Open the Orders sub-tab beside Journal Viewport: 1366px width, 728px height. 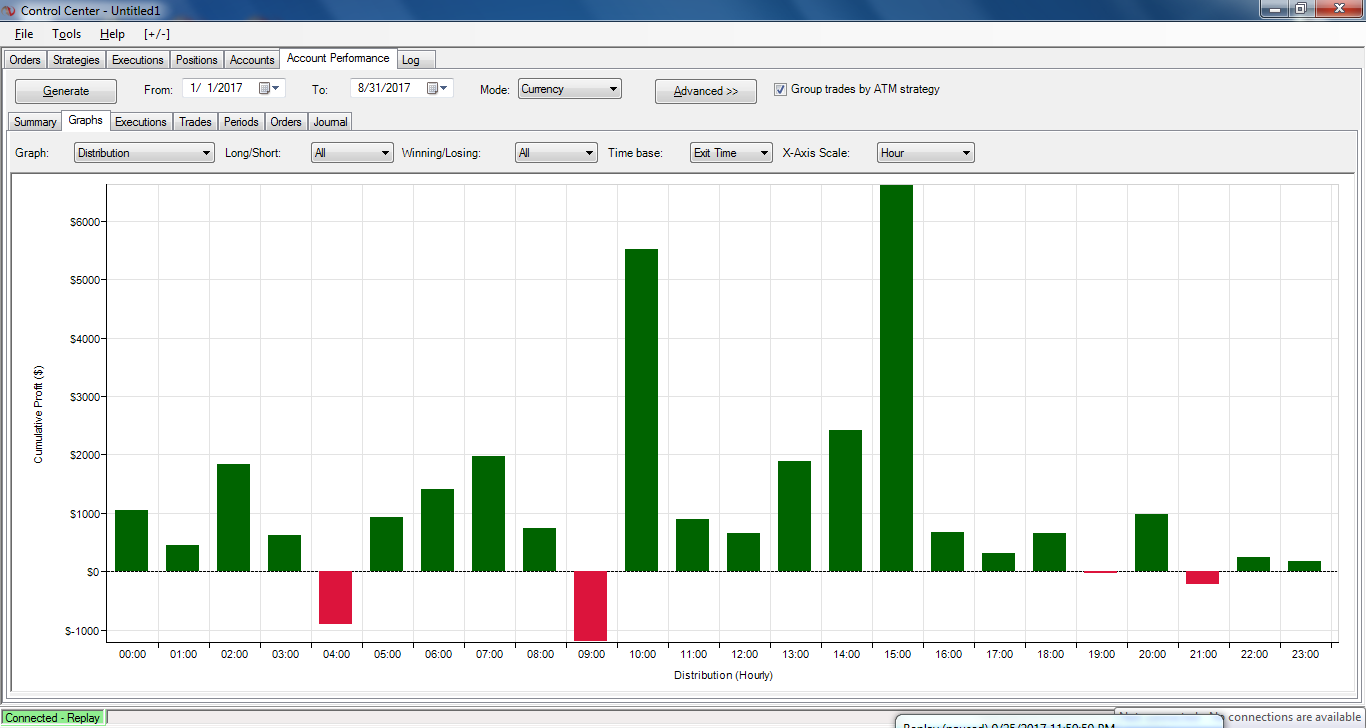click(x=286, y=122)
